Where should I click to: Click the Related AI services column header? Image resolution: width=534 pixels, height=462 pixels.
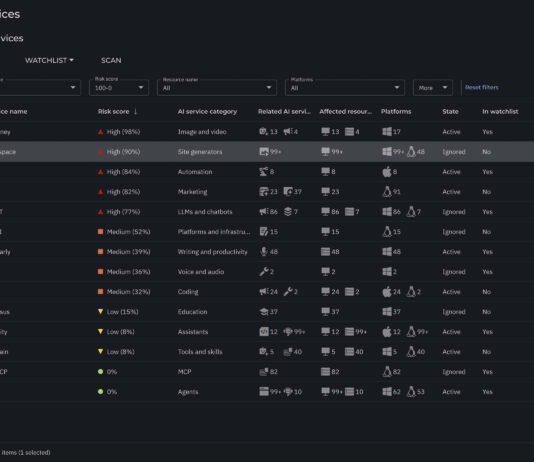[284, 112]
